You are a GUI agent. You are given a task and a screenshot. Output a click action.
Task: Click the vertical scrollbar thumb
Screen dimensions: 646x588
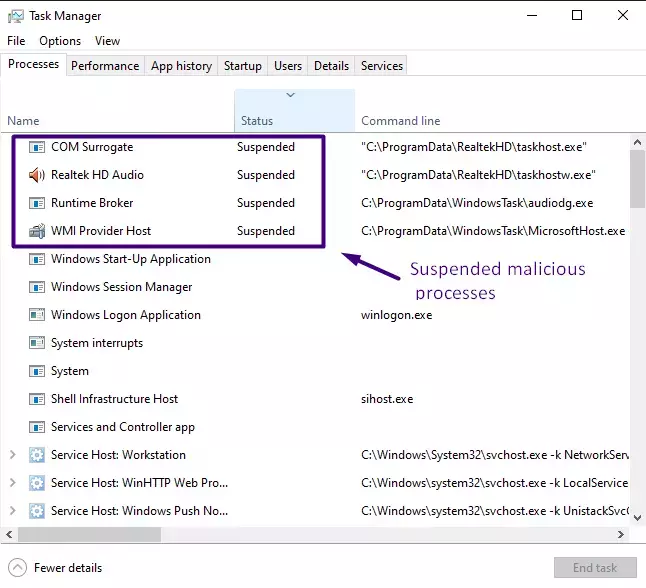coord(637,179)
